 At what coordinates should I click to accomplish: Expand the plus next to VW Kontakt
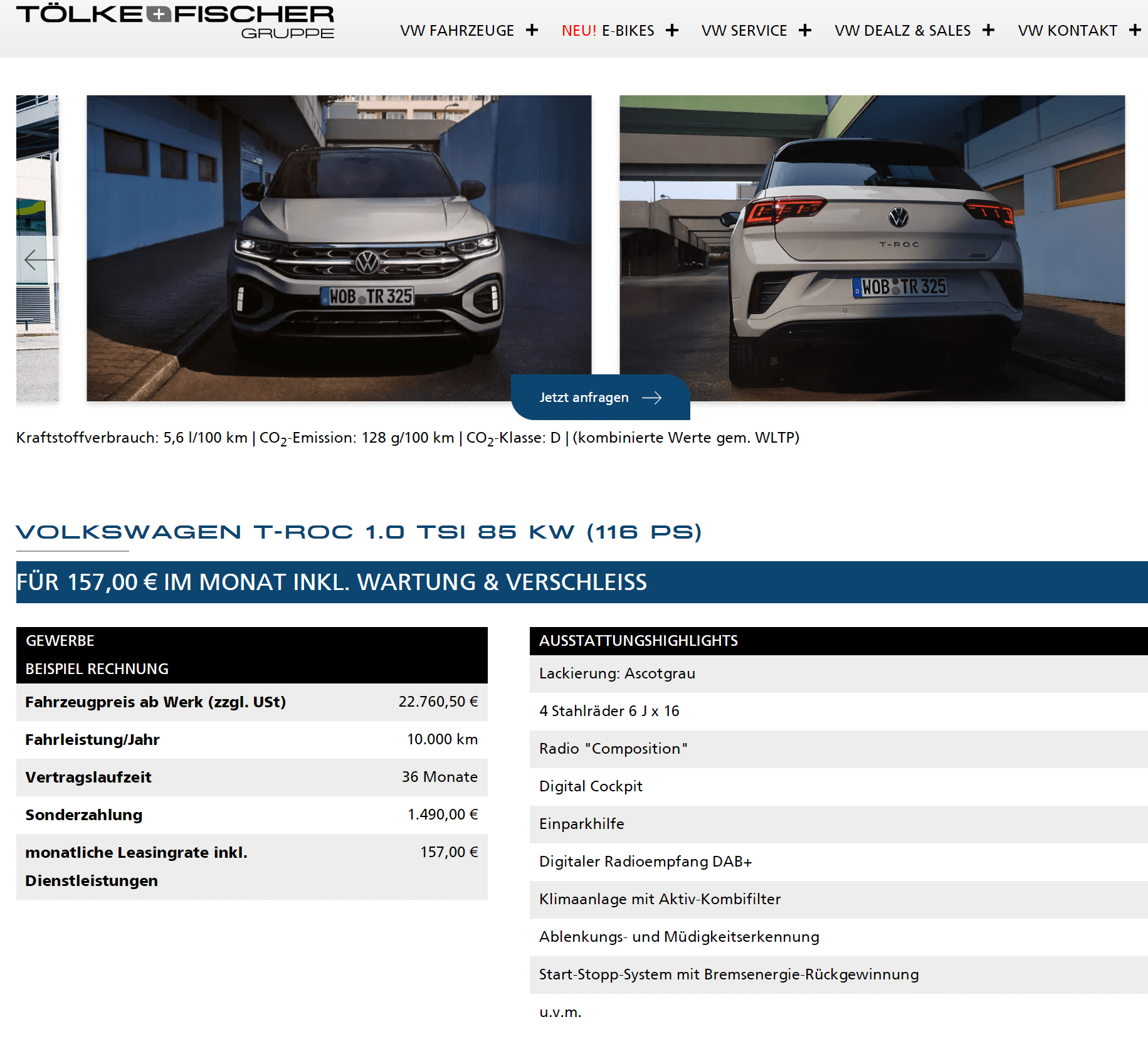pyautogui.click(x=1135, y=30)
